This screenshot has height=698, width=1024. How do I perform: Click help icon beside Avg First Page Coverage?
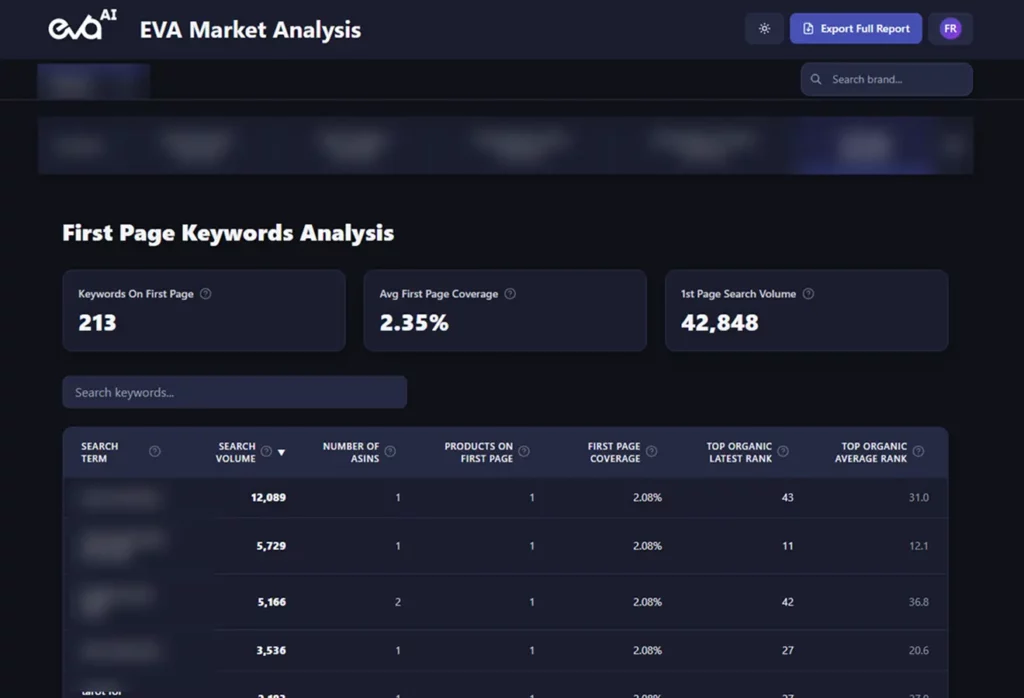pos(510,294)
